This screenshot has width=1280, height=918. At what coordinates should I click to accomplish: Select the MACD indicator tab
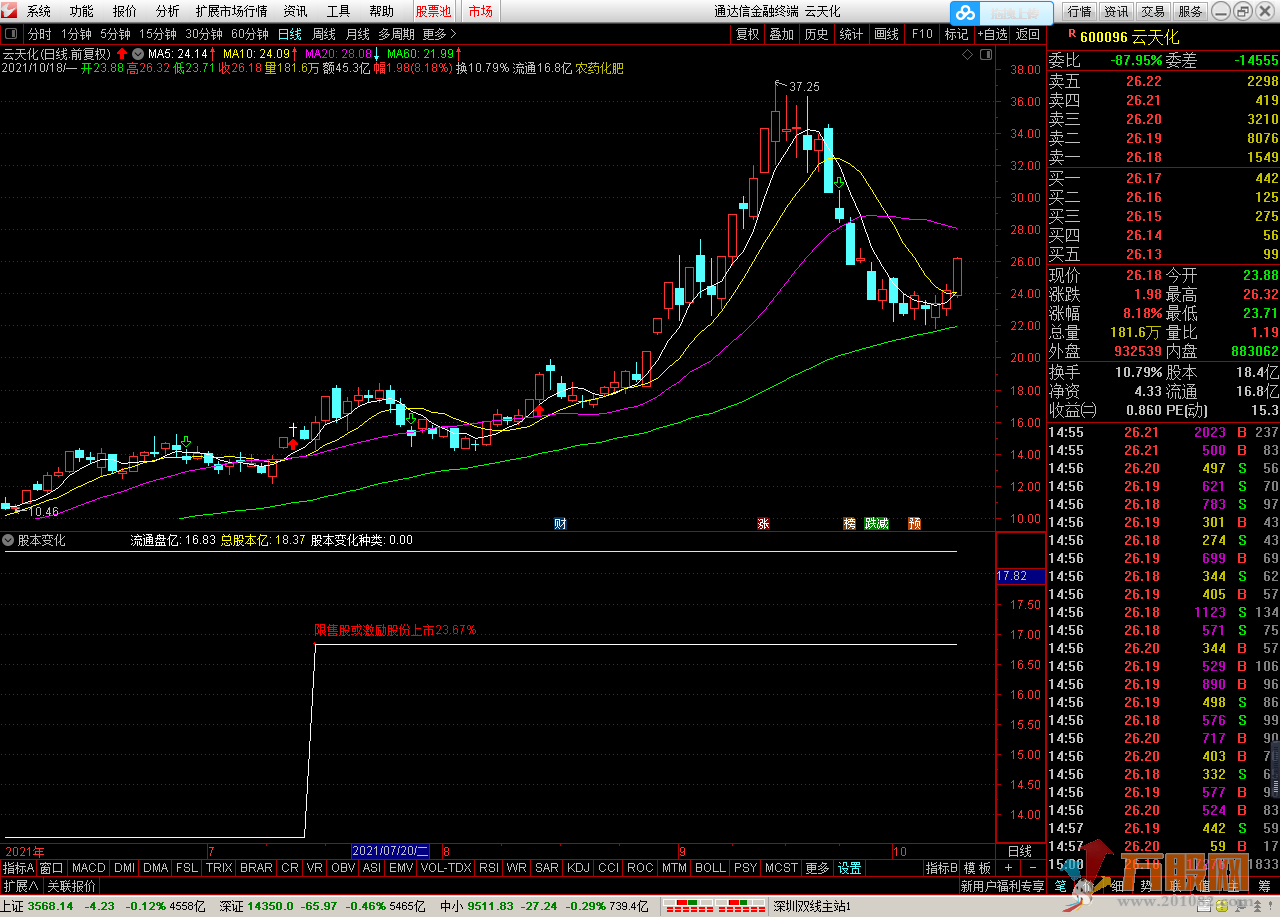coord(88,868)
